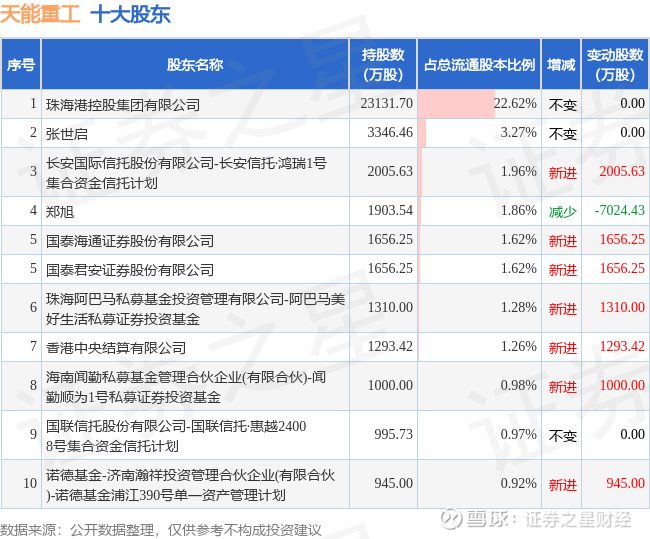The width and height of the screenshot is (650, 539).
Task: Click the green 减少 label
Action: click(563, 212)
